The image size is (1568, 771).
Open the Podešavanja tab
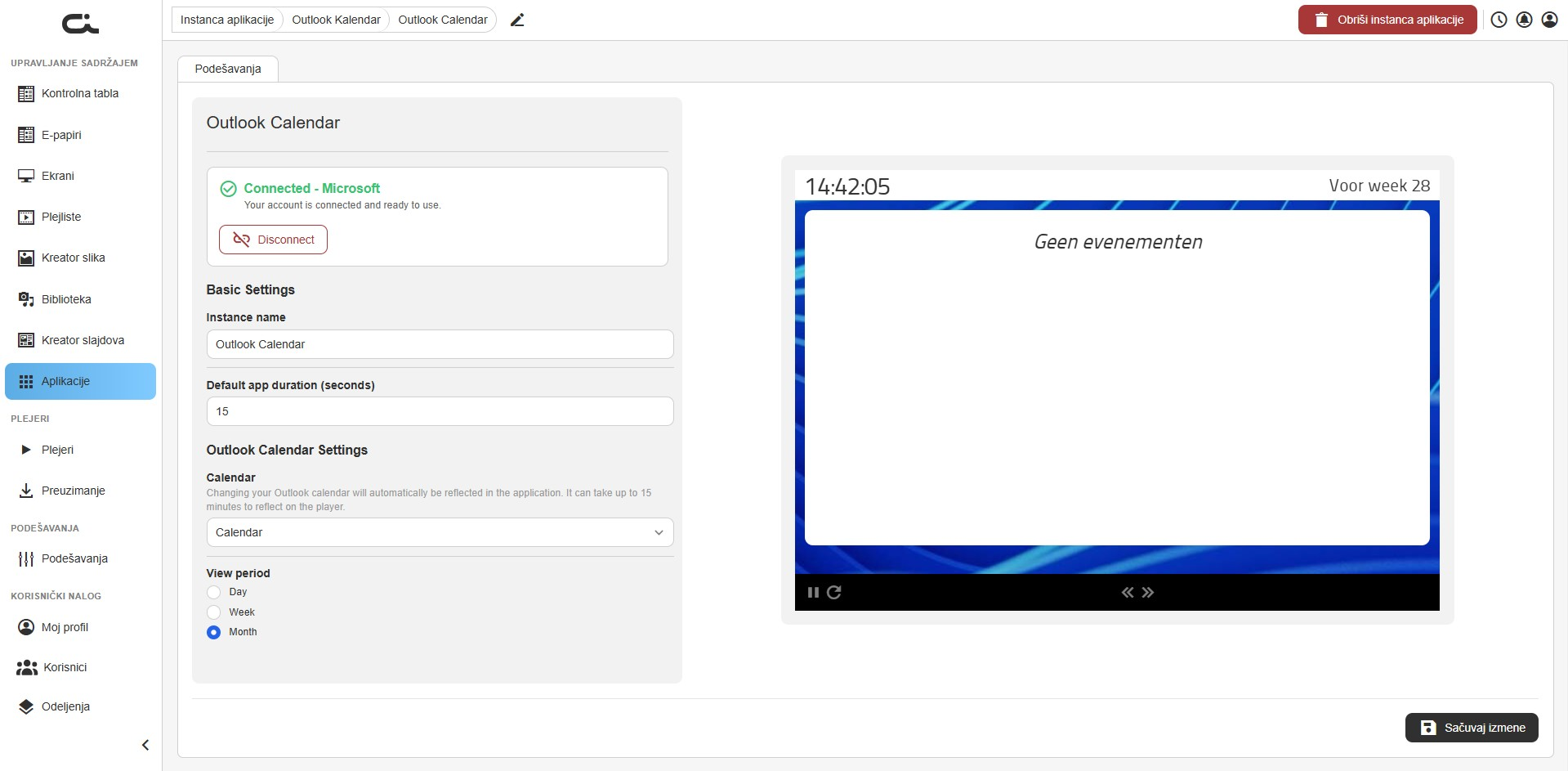[x=228, y=69]
